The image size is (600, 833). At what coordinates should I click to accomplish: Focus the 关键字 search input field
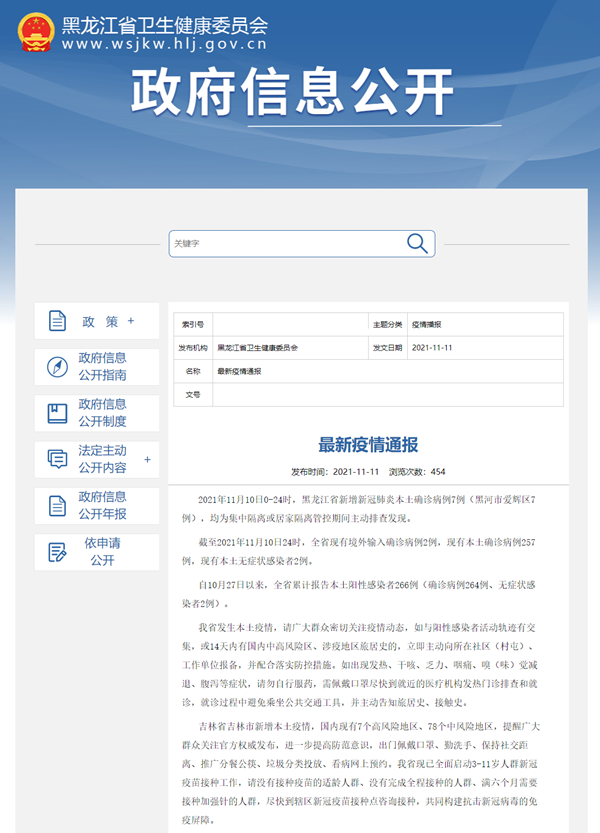(285, 243)
